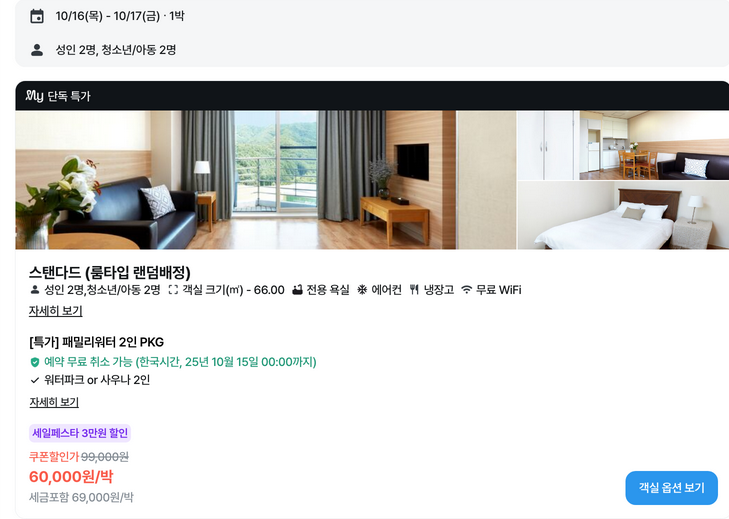The image size is (729, 519).
Task: Click the green free-cancellation shield icon
Action: [x=34, y=362]
